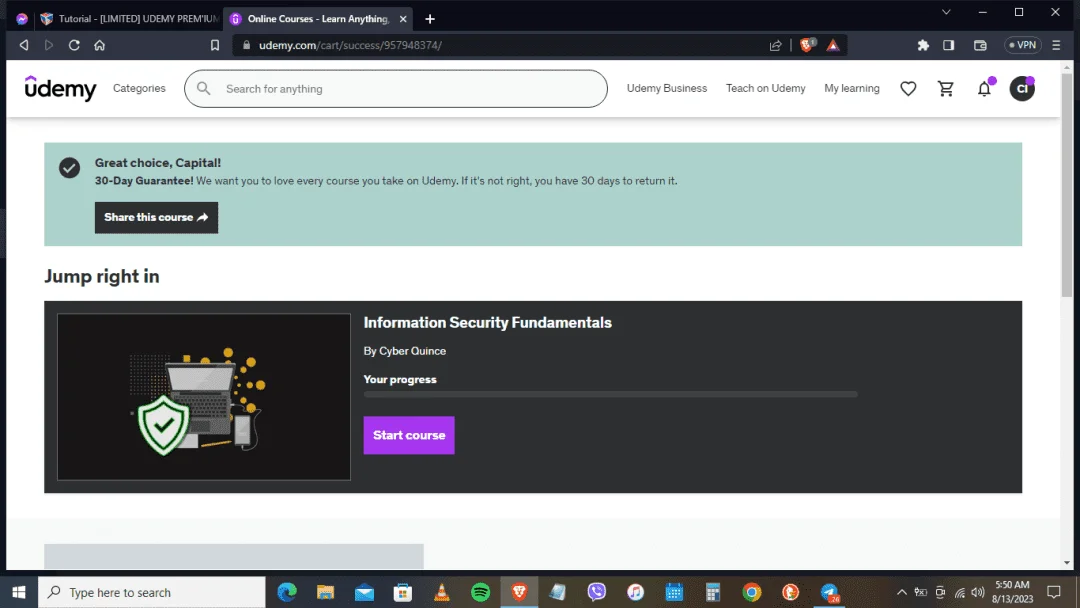Bookmark this page
This screenshot has height=608, width=1080.
point(215,45)
